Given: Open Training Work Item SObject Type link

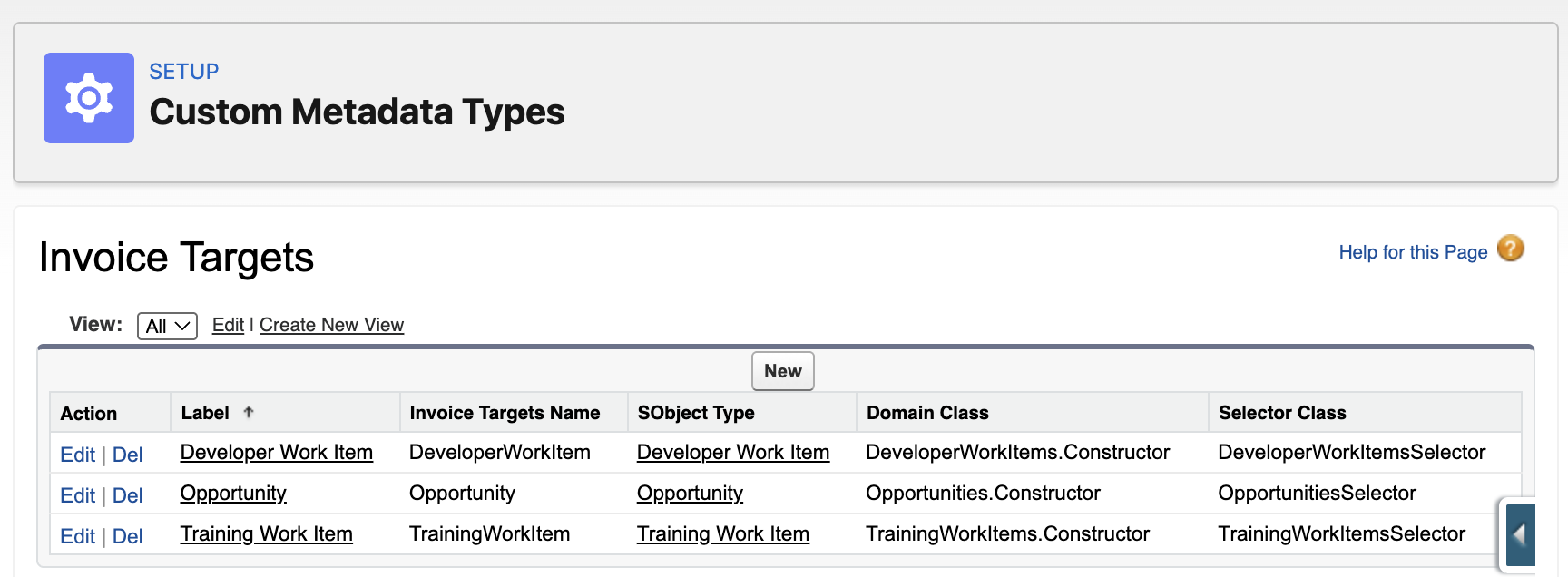Looking at the screenshot, I should (x=722, y=533).
